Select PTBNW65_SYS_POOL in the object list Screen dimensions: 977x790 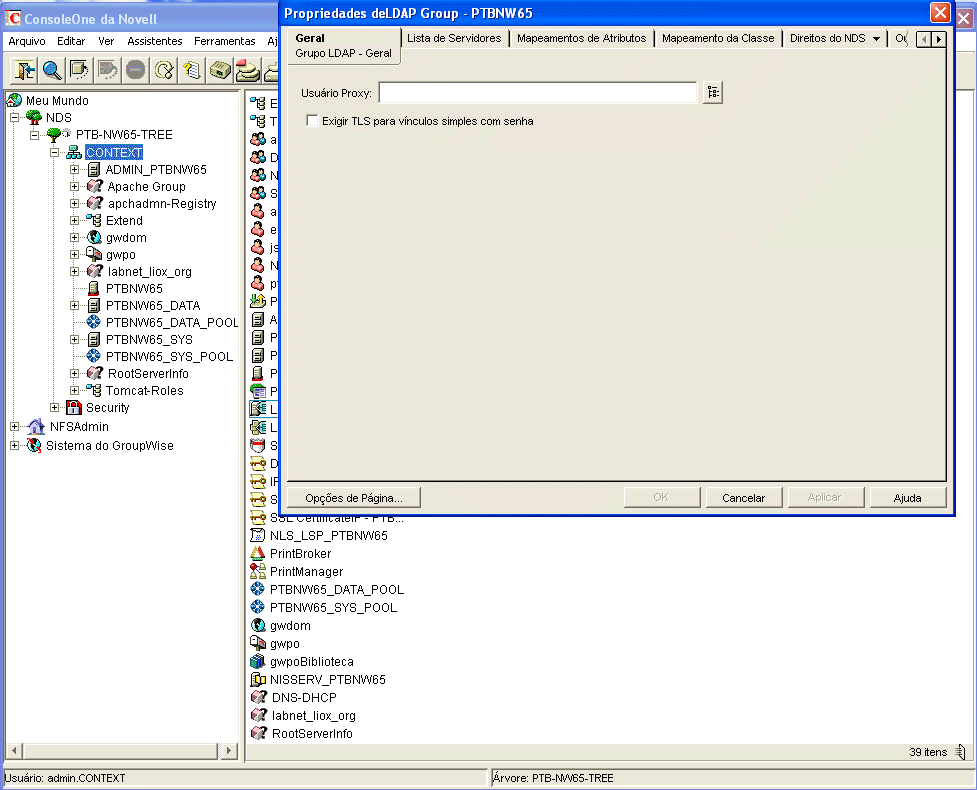pos(333,607)
